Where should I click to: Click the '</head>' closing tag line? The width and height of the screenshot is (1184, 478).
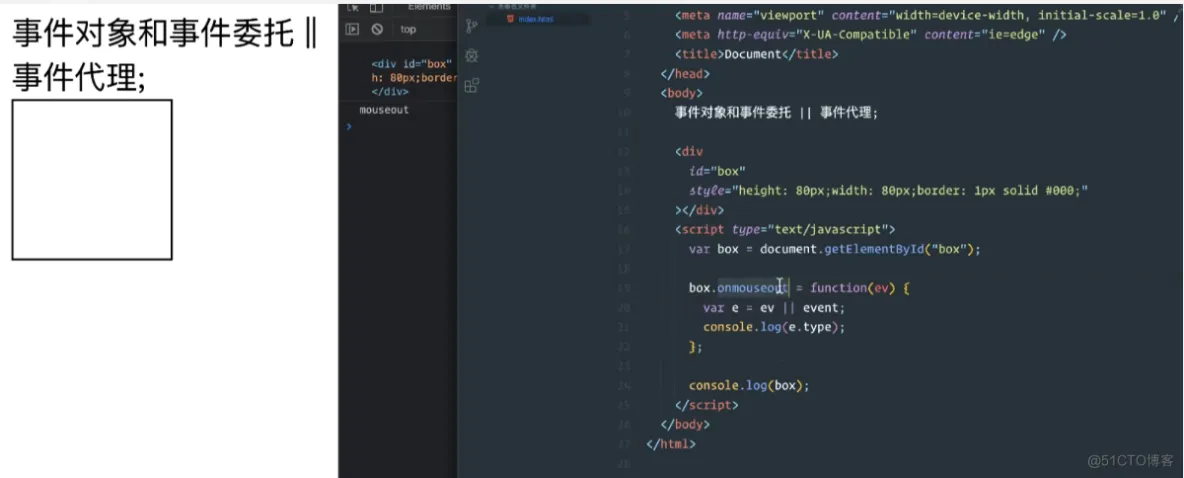(685, 74)
